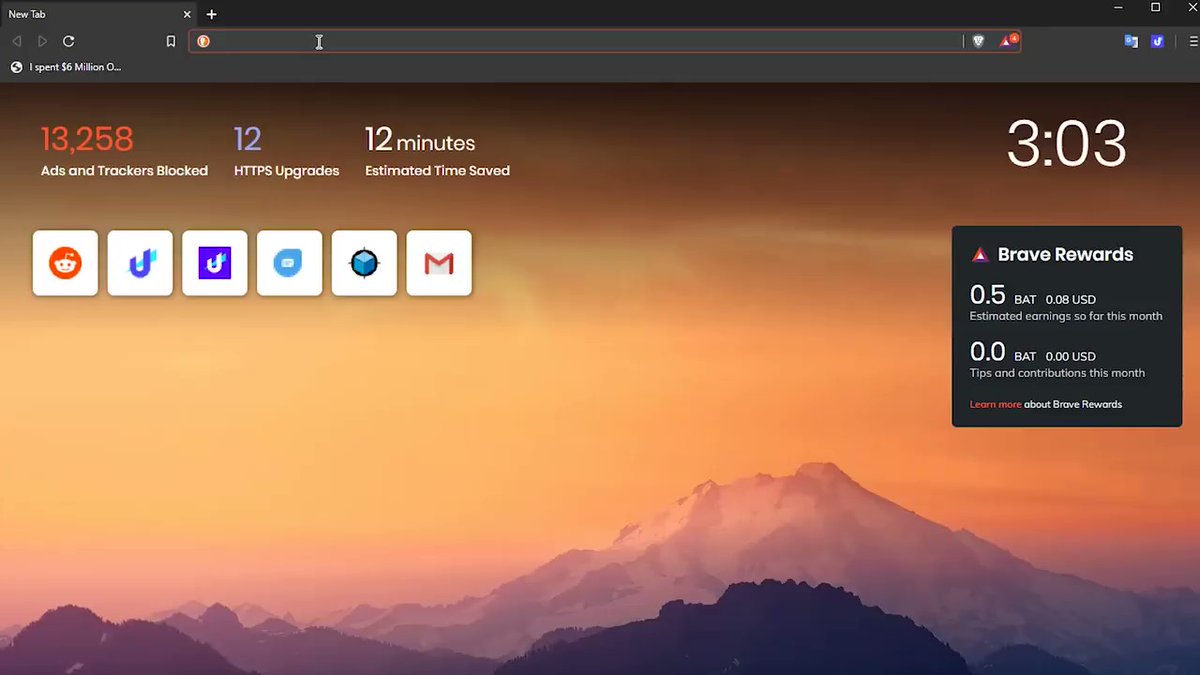Click the Learn more link in Brave Rewards

[995, 404]
